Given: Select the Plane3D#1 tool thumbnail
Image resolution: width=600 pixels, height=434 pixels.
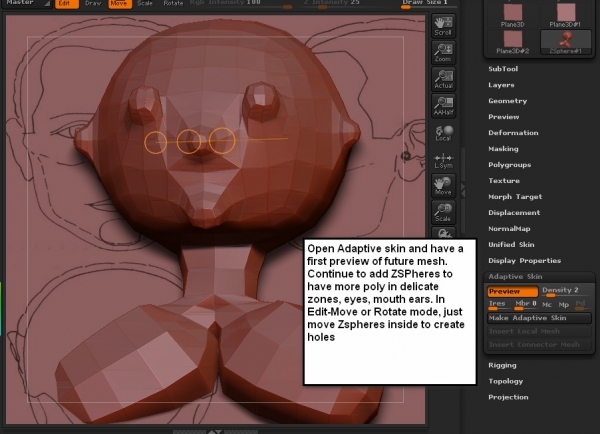Looking at the screenshot, I should pos(566,15).
